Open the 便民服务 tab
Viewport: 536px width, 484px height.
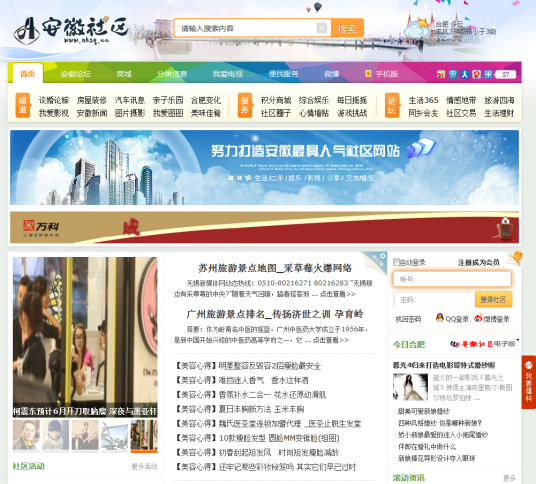pos(283,74)
